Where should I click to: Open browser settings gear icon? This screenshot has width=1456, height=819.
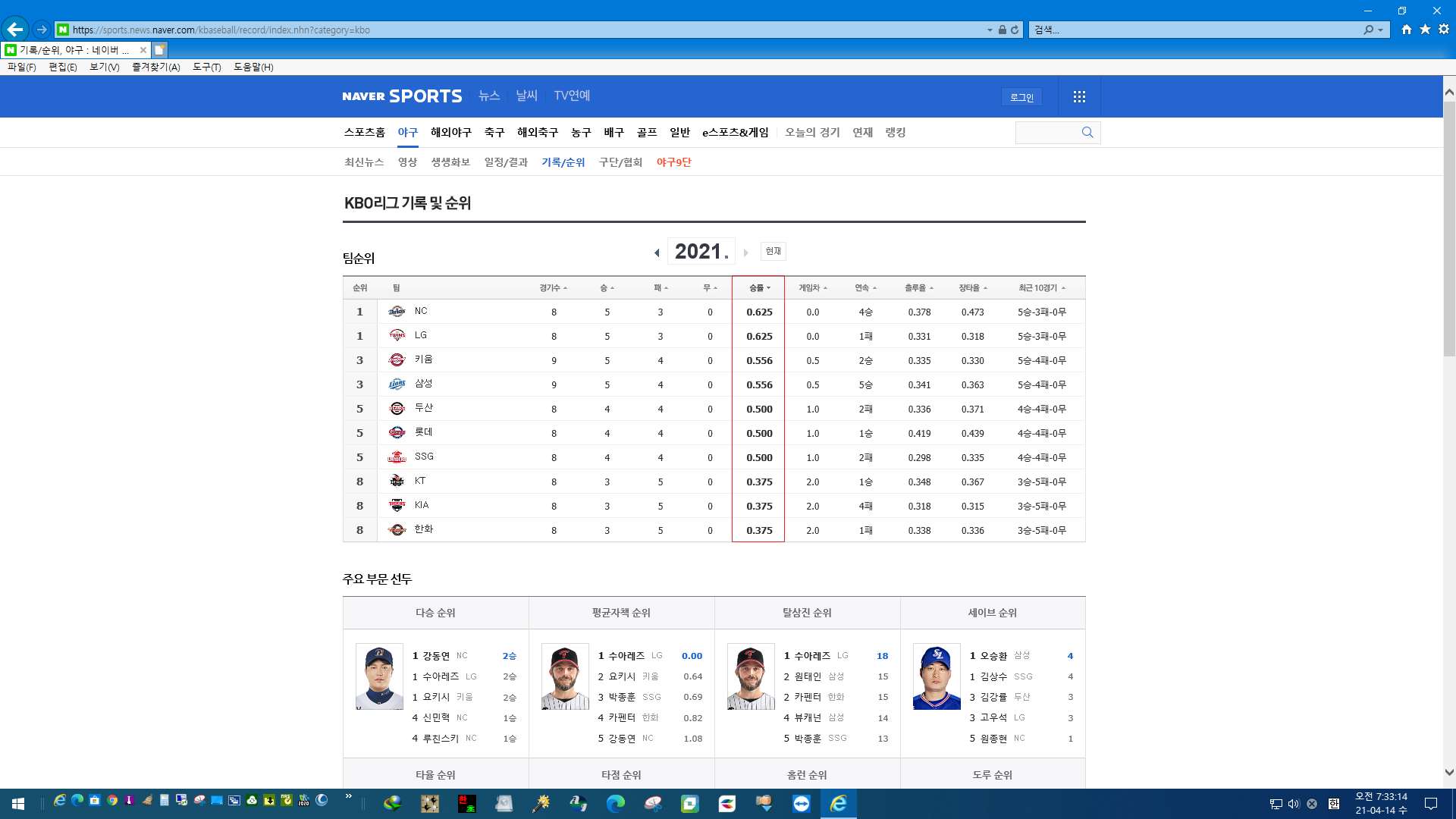tap(1444, 30)
